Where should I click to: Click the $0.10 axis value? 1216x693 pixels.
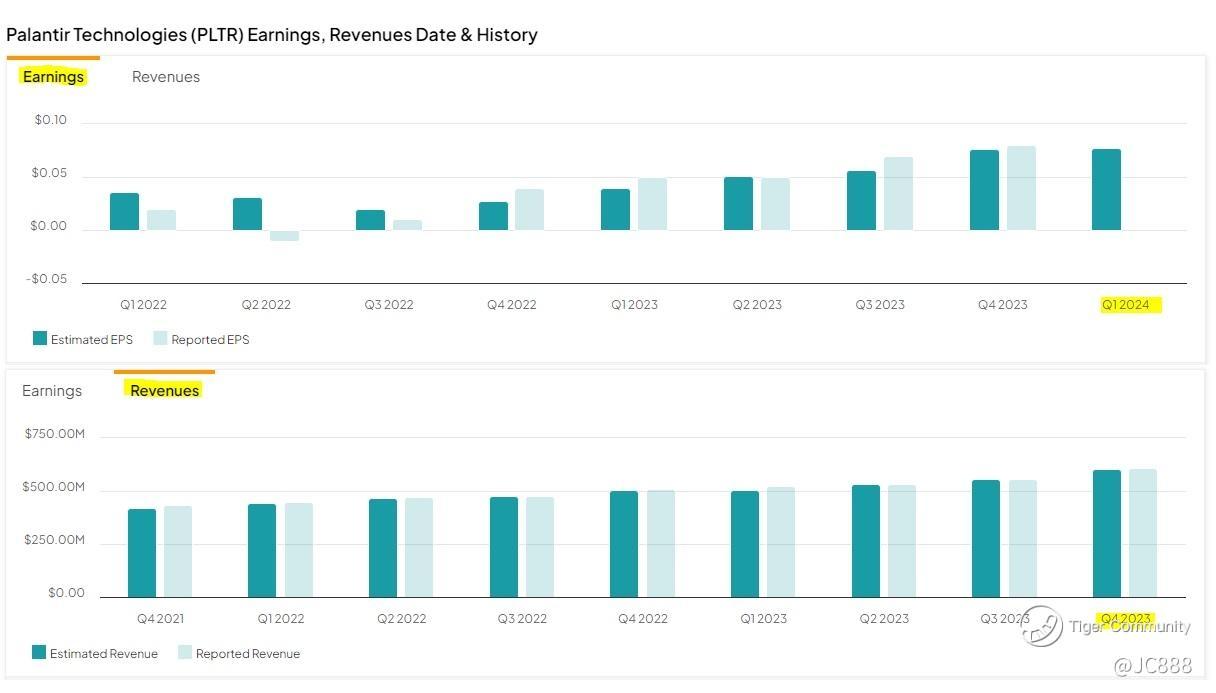[x=50, y=120]
